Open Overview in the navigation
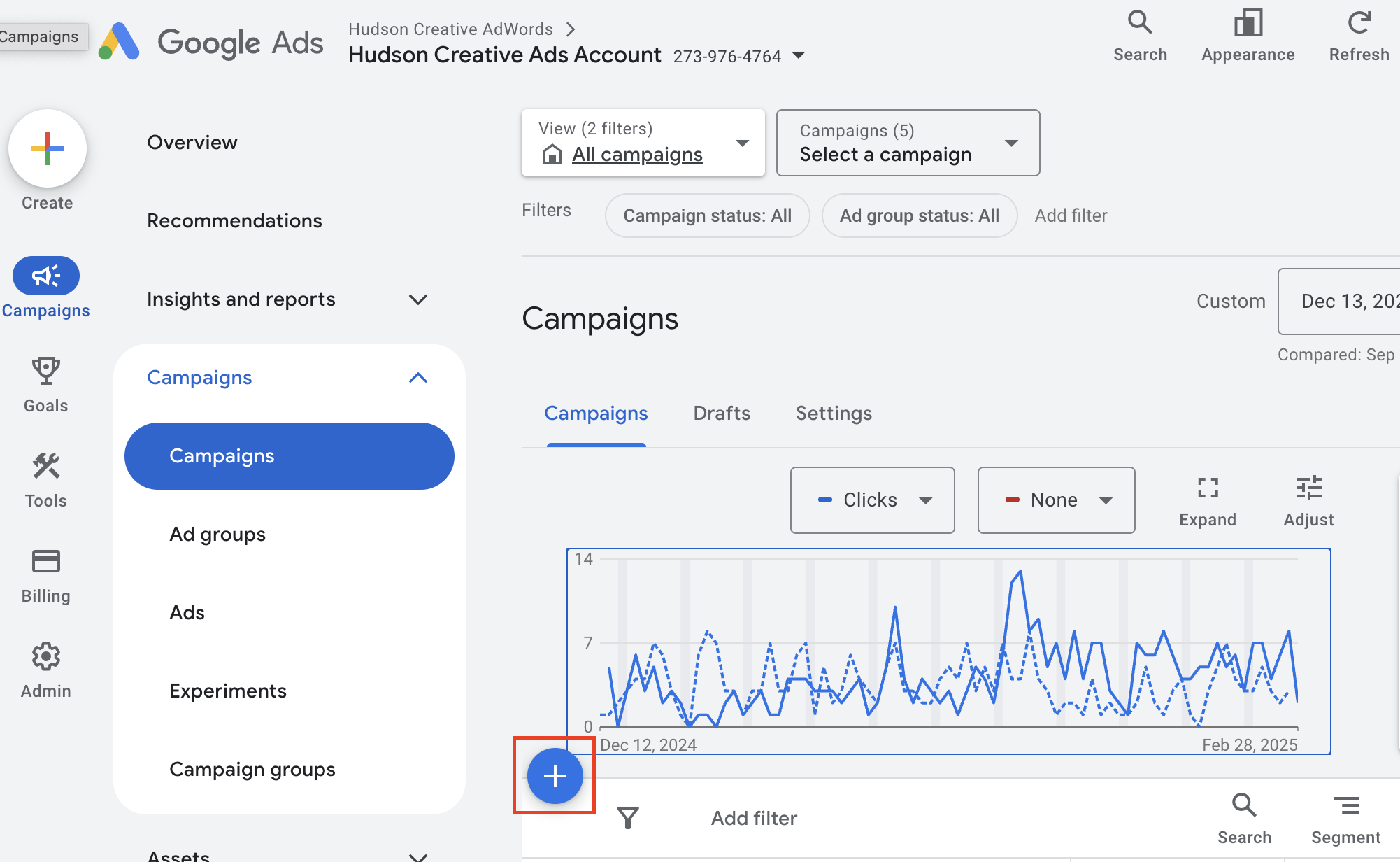This screenshot has width=1400, height=862. click(192, 143)
